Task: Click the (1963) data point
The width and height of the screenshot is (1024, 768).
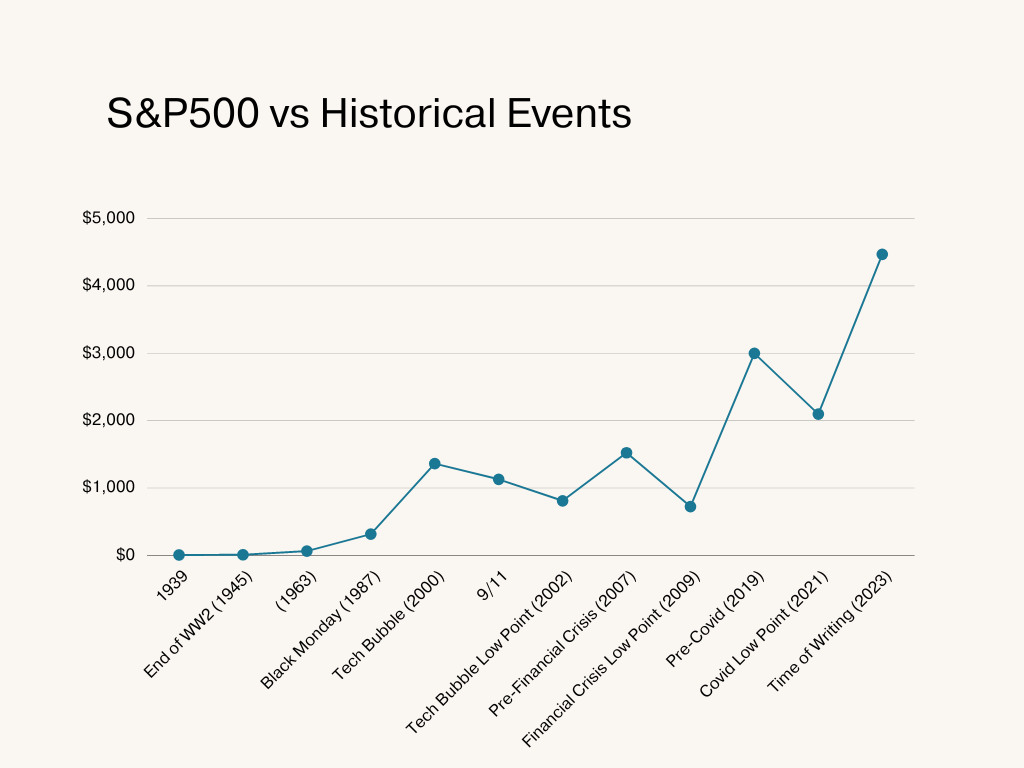Action: pos(307,551)
